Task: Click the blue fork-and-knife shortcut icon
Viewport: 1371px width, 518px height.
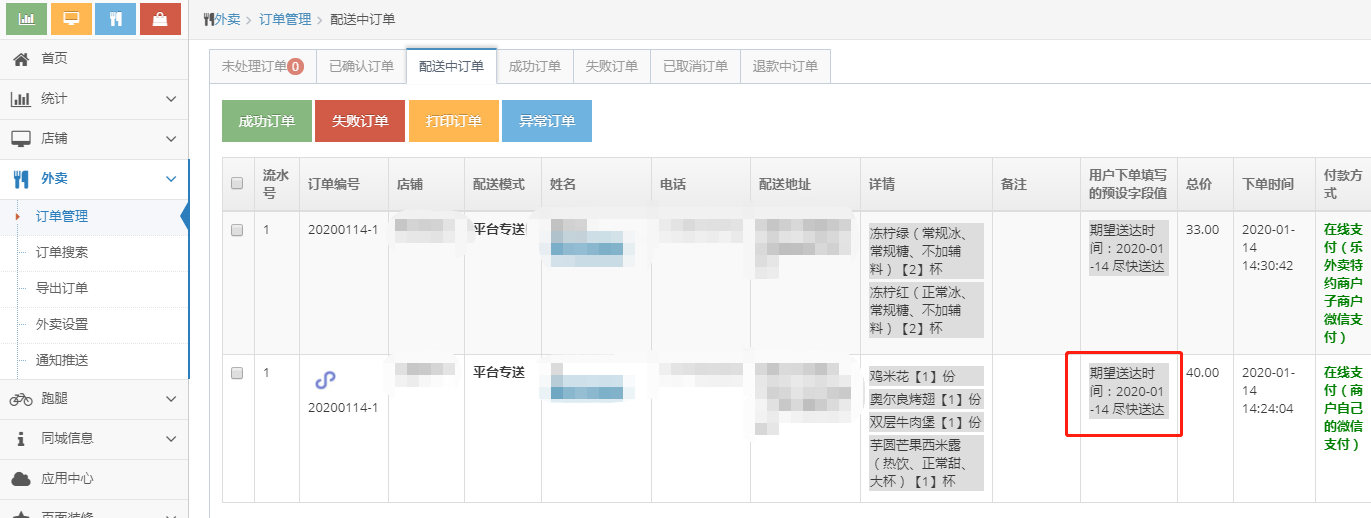Action: (x=116, y=19)
